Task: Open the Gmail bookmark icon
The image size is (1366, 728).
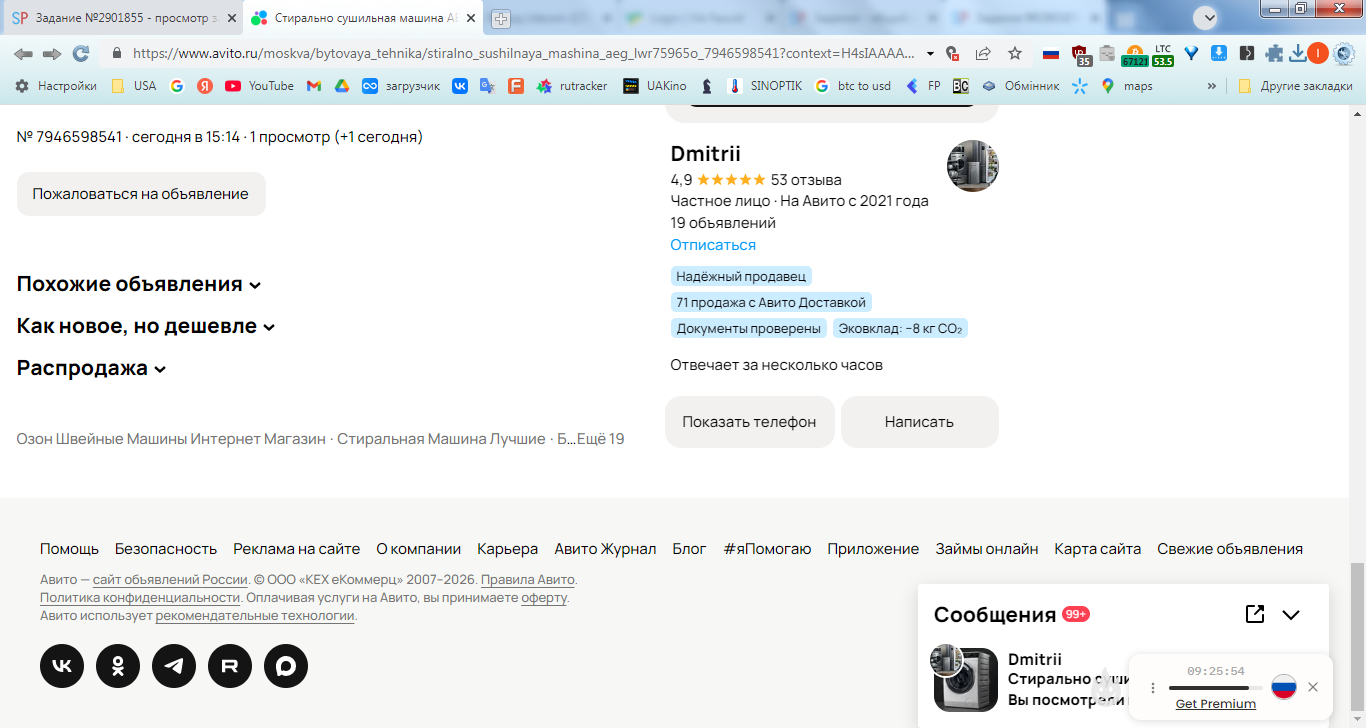Action: [313, 86]
